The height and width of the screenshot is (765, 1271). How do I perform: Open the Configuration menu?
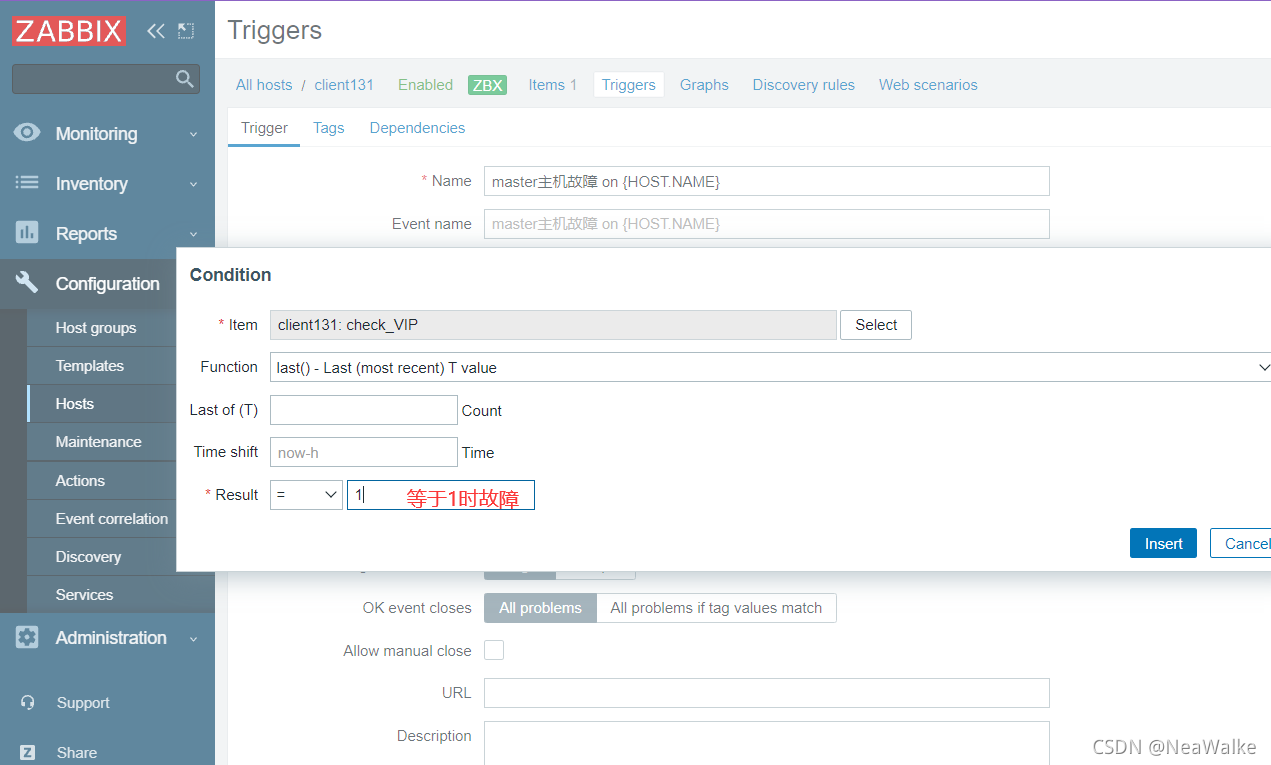pos(107,284)
